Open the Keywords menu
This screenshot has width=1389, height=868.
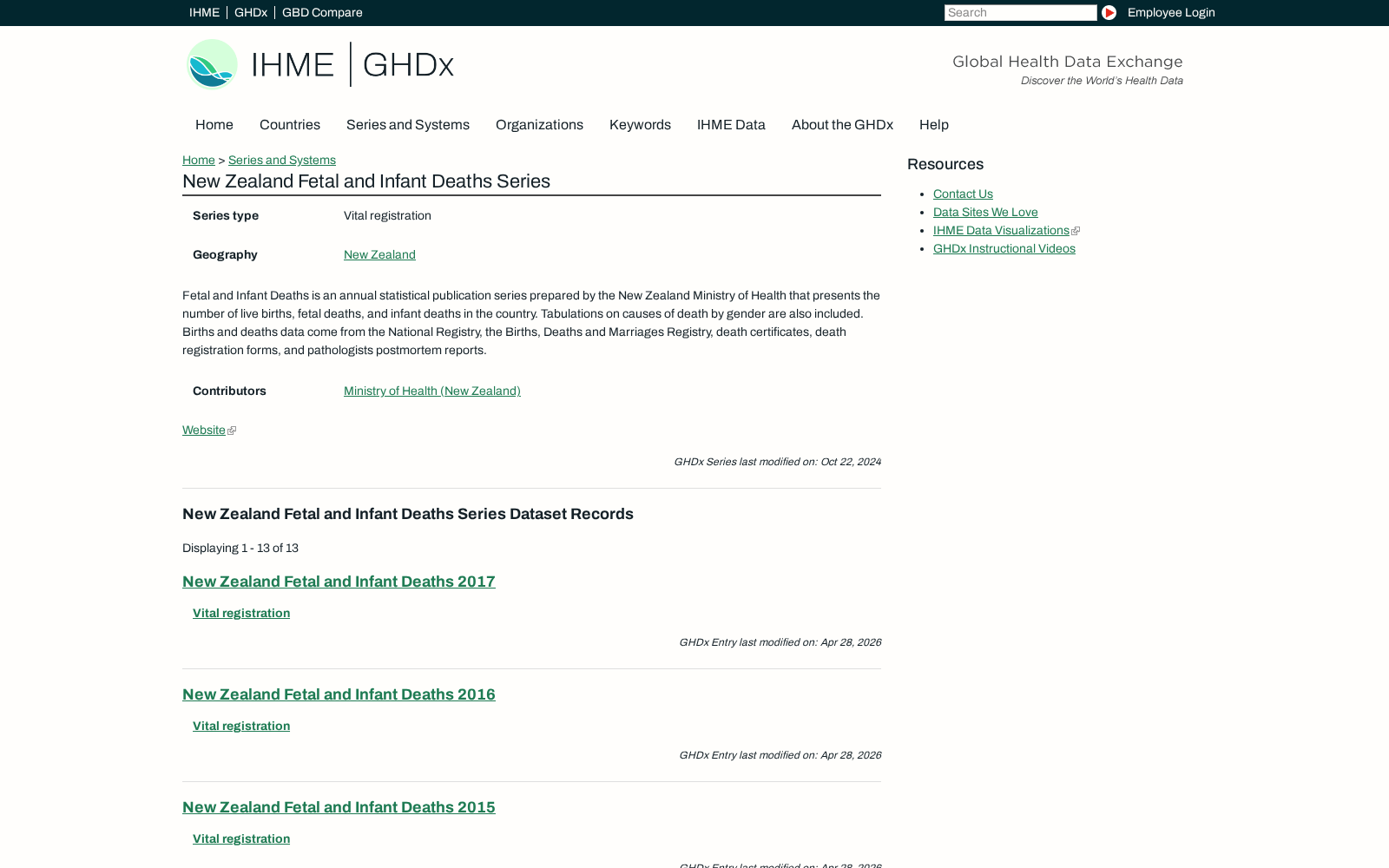[x=640, y=125]
